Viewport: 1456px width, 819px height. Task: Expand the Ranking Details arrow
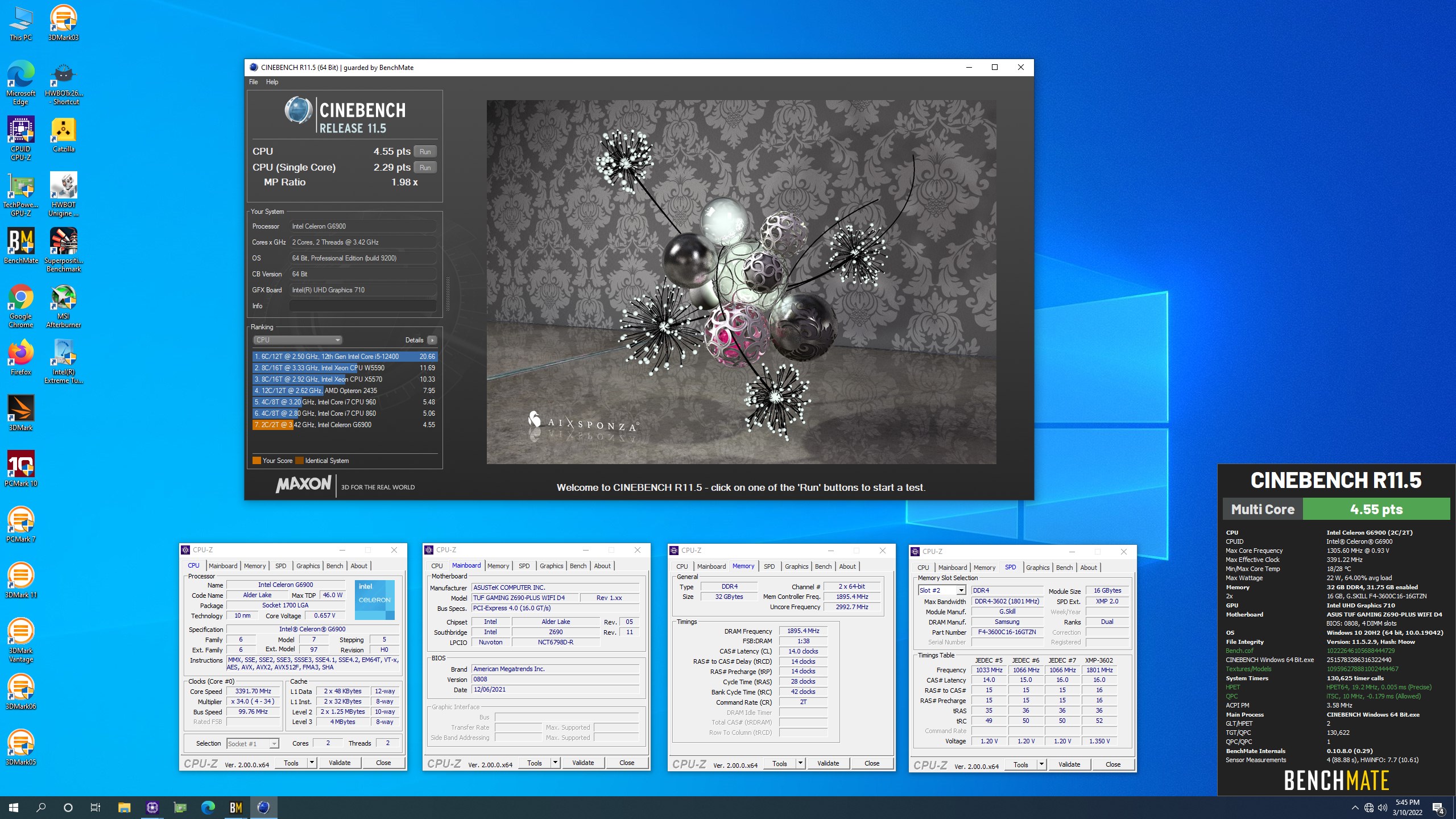432,340
